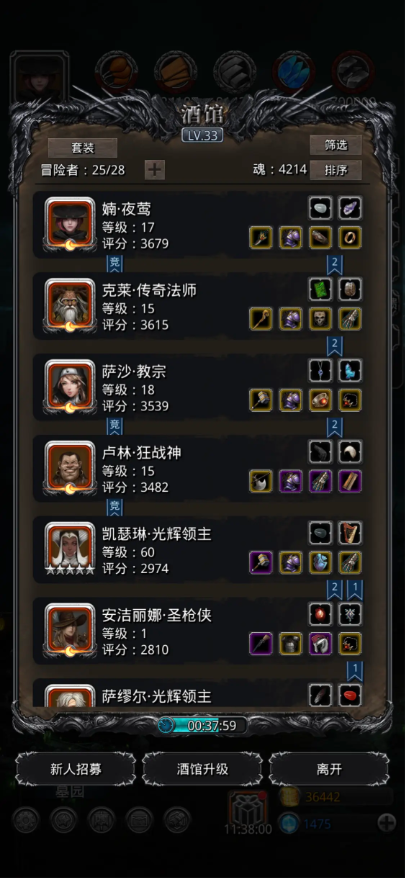405x878 pixels.
Task: Tap 凯瑟琳·光辉领主's harp item icon
Action: (x=350, y=533)
